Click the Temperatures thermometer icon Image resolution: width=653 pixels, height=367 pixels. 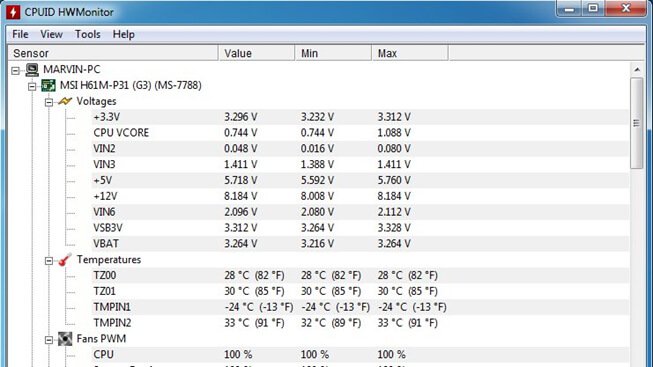(x=65, y=260)
